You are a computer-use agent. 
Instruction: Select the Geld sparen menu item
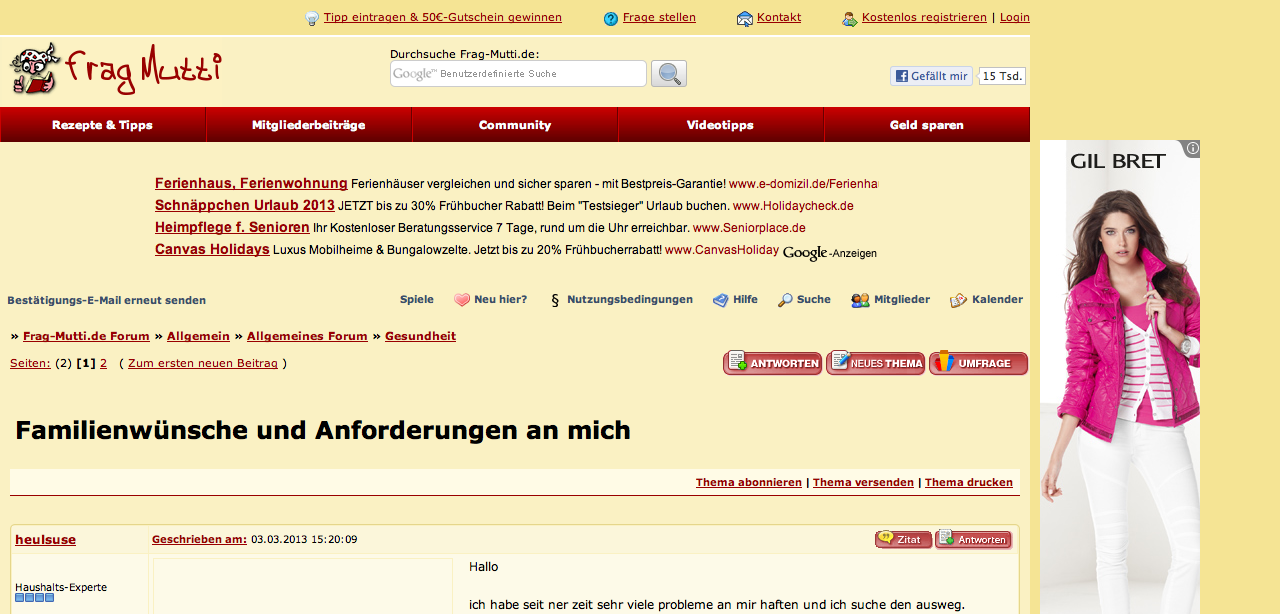click(x=927, y=125)
